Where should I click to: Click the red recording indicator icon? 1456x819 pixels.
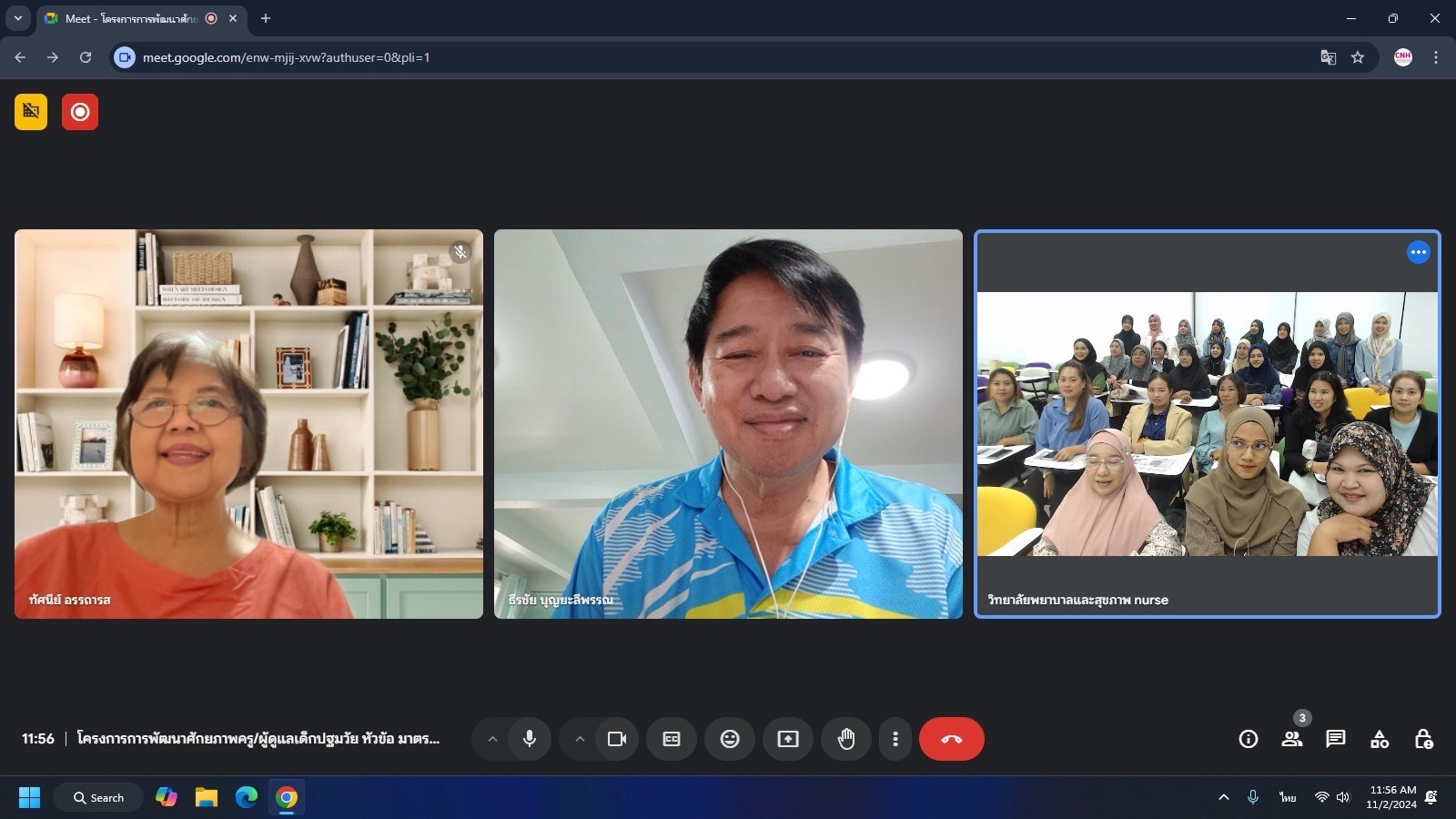80,112
